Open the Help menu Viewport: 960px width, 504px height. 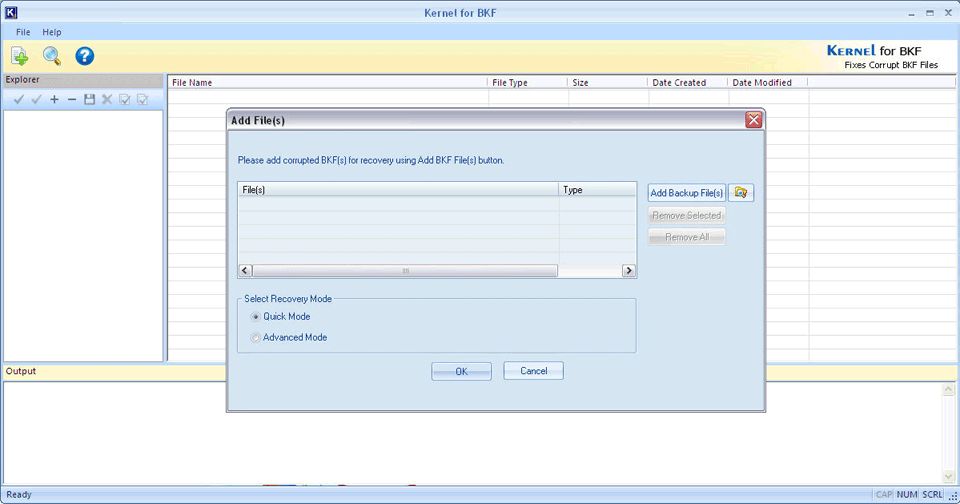pyautogui.click(x=51, y=32)
